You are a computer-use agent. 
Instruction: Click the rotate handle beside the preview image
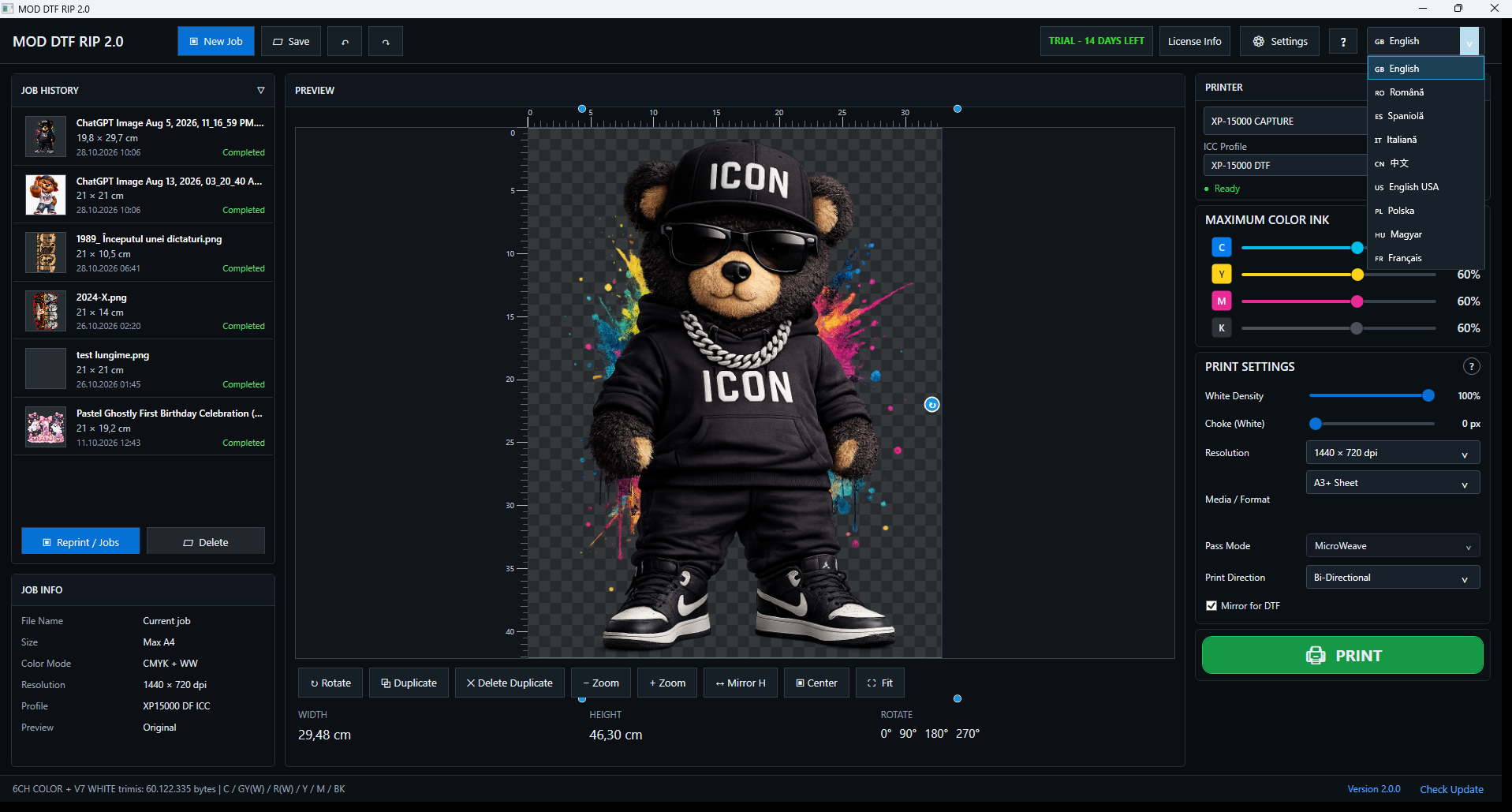coord(931,405)
